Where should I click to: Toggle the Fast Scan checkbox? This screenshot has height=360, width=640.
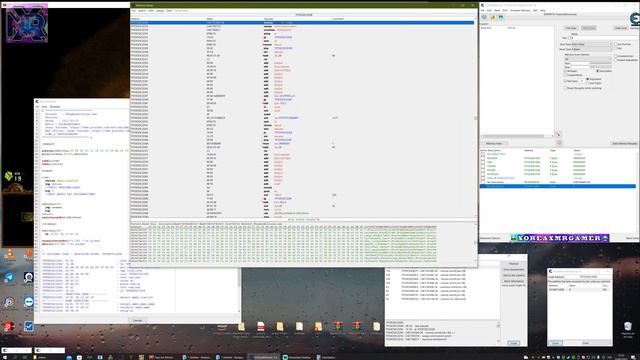click(566, 81)
